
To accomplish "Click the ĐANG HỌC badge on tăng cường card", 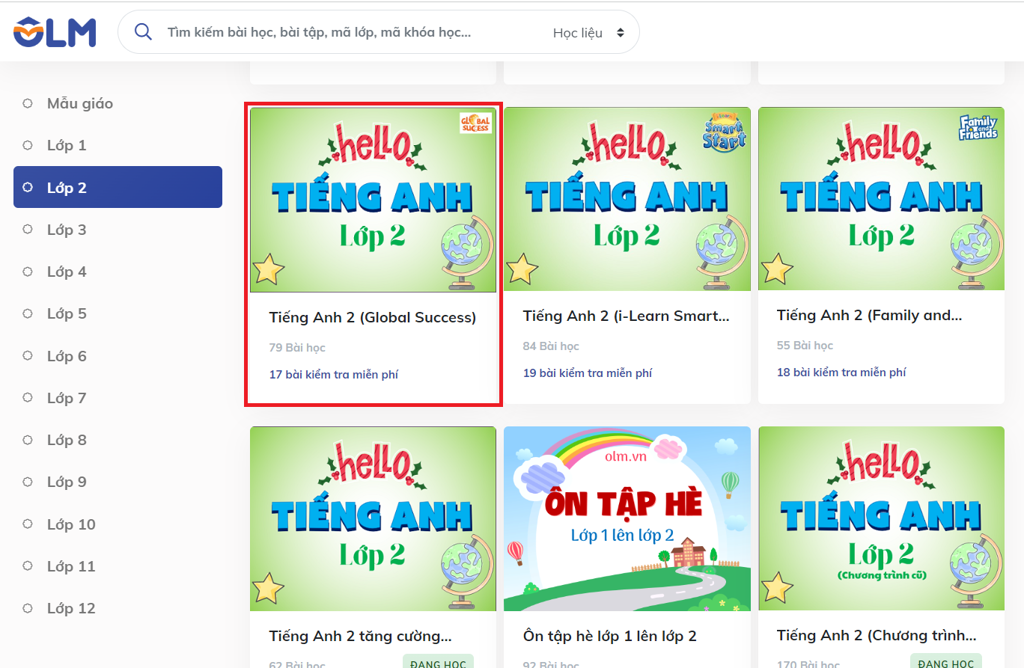I will point(438,663).
